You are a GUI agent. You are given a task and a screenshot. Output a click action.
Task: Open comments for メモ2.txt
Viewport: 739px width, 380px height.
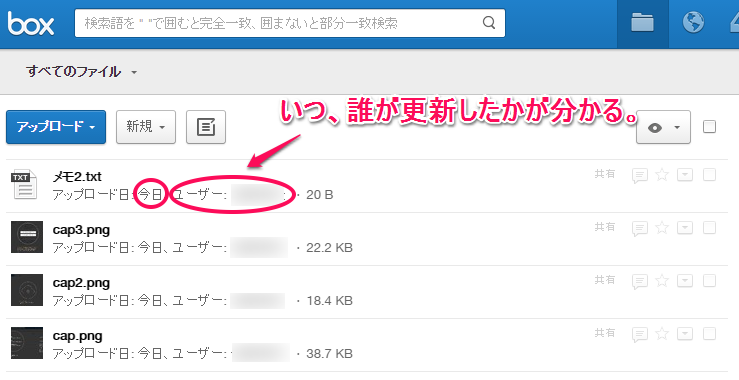tap(640, 175)
